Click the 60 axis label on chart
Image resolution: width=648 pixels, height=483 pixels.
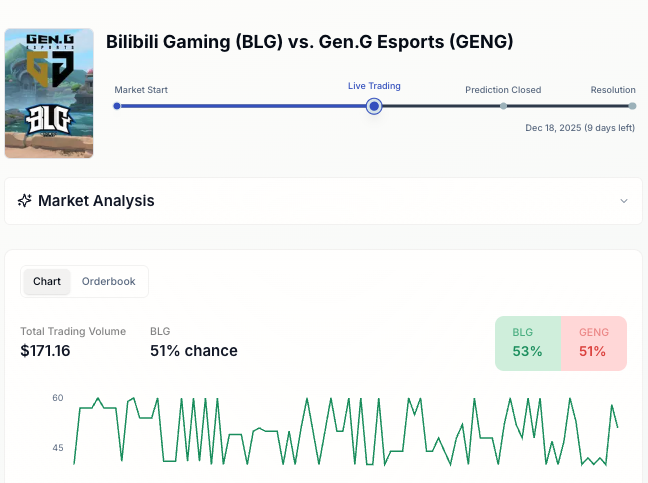click(57, 398)
